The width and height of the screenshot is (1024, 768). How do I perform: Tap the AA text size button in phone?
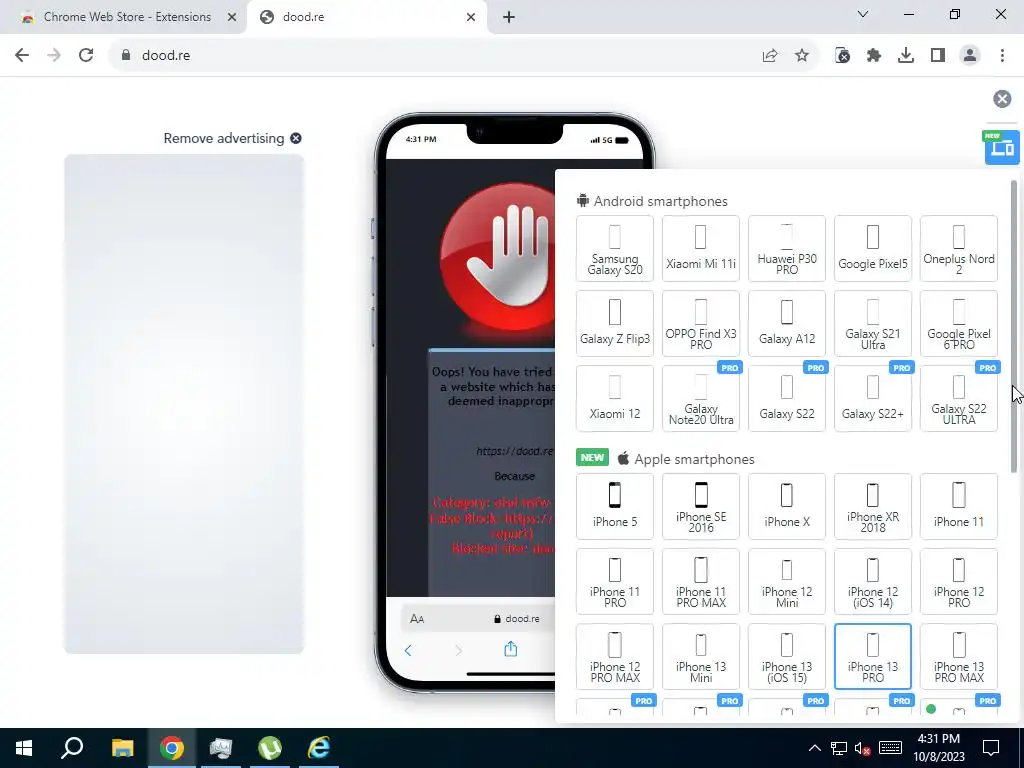(x=417, y=618)
